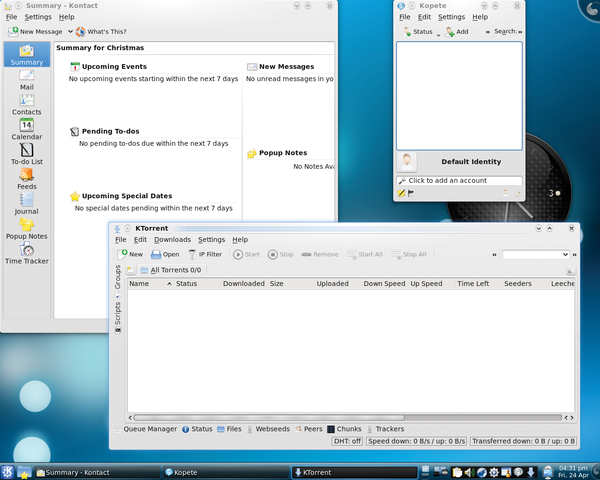Open the Mail component in Kontact sidebar
600x480 pixels.
[x=27, y=80]
